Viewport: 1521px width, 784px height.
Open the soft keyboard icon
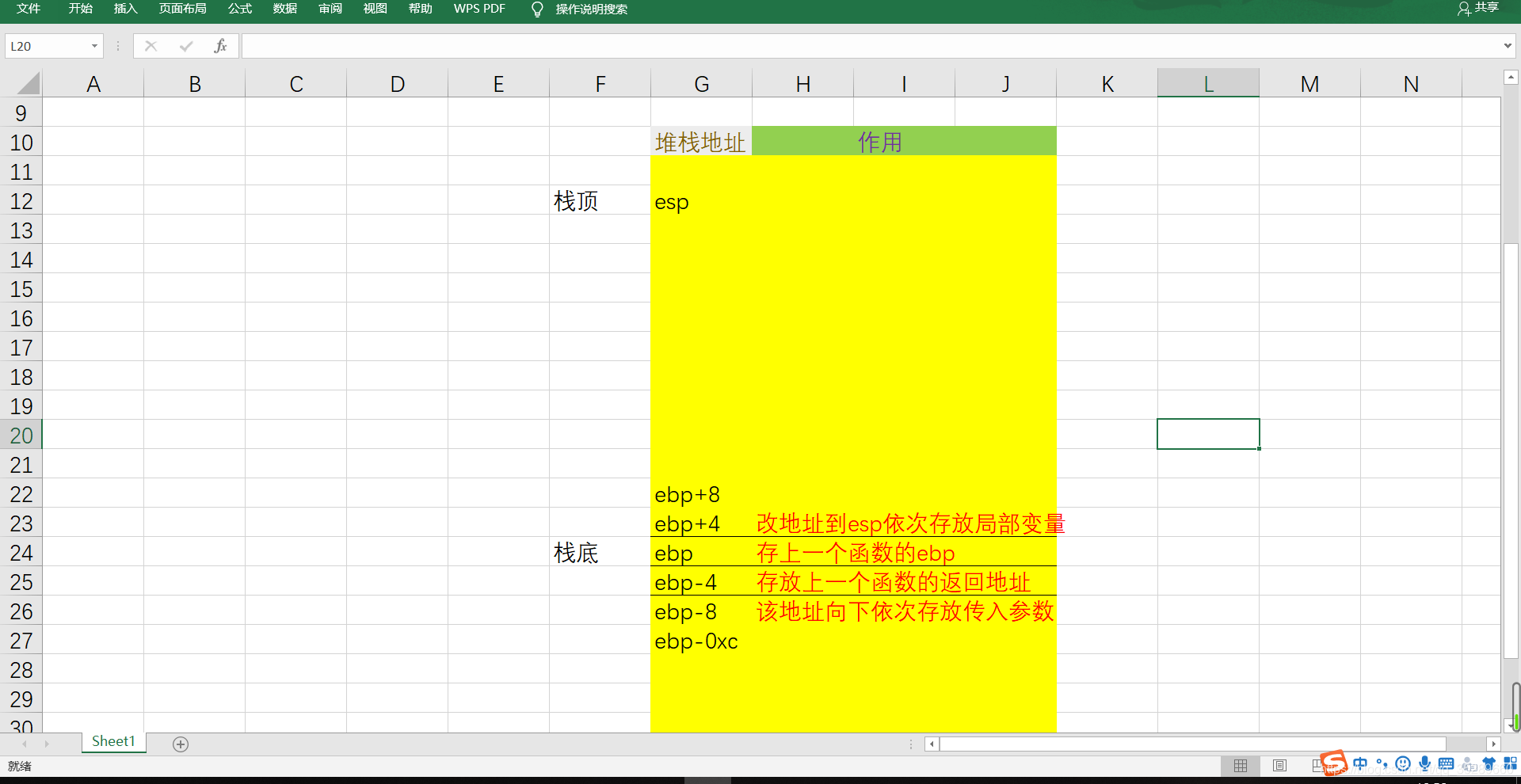pos(1446,764)
